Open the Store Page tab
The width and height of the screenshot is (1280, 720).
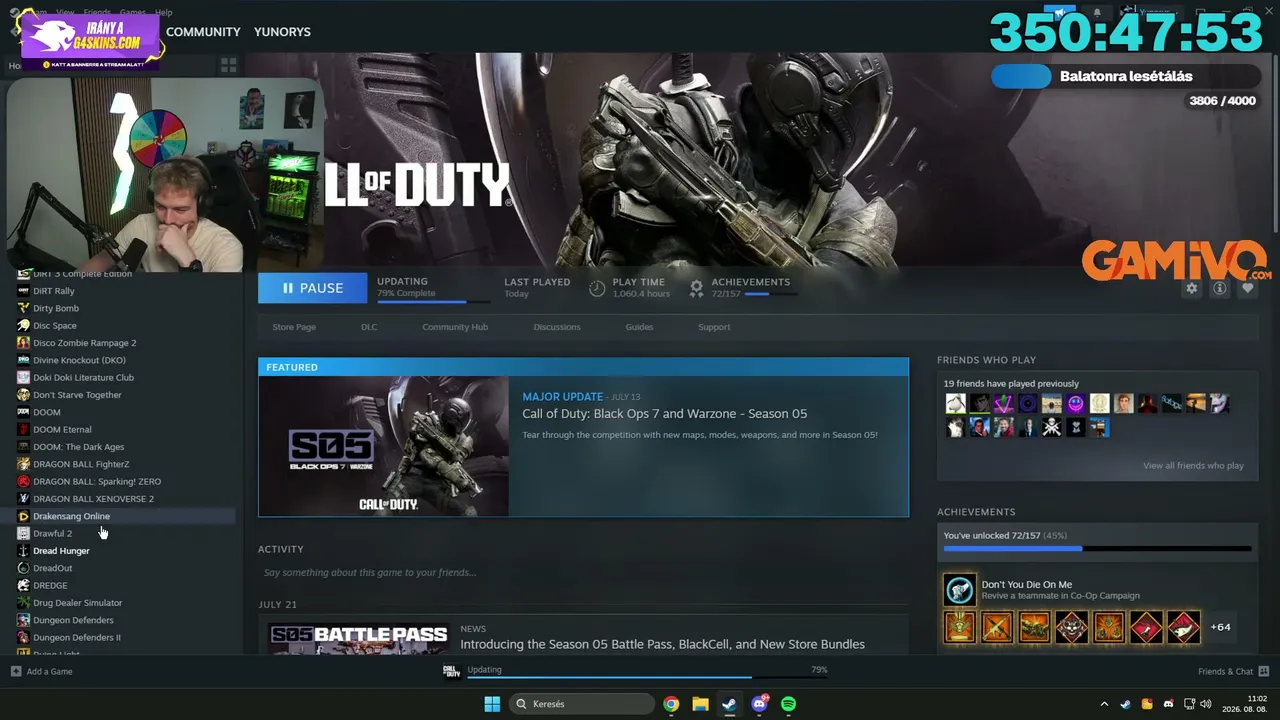pos(294,327)
